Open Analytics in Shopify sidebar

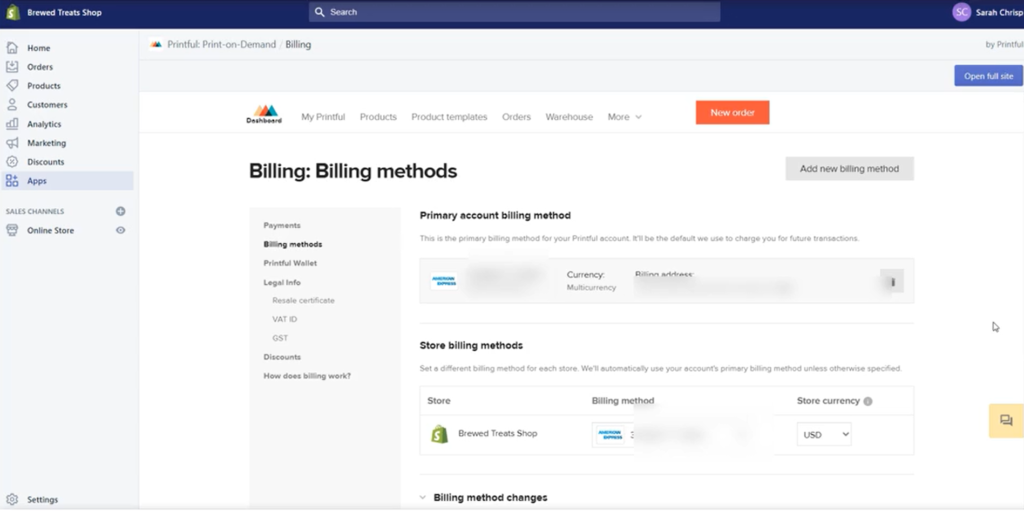click(44, 123)
